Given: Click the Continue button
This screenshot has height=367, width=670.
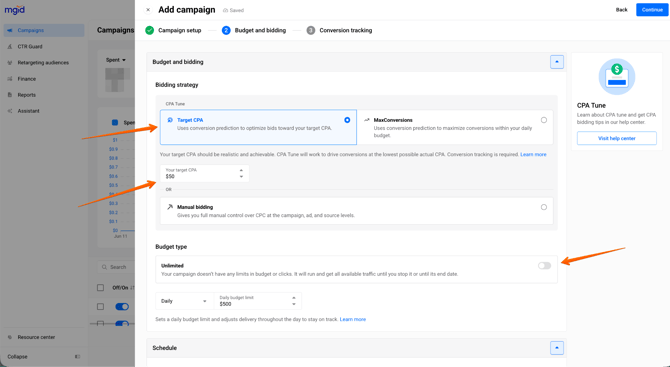Looking at the screenshot, I should (652, 10).
